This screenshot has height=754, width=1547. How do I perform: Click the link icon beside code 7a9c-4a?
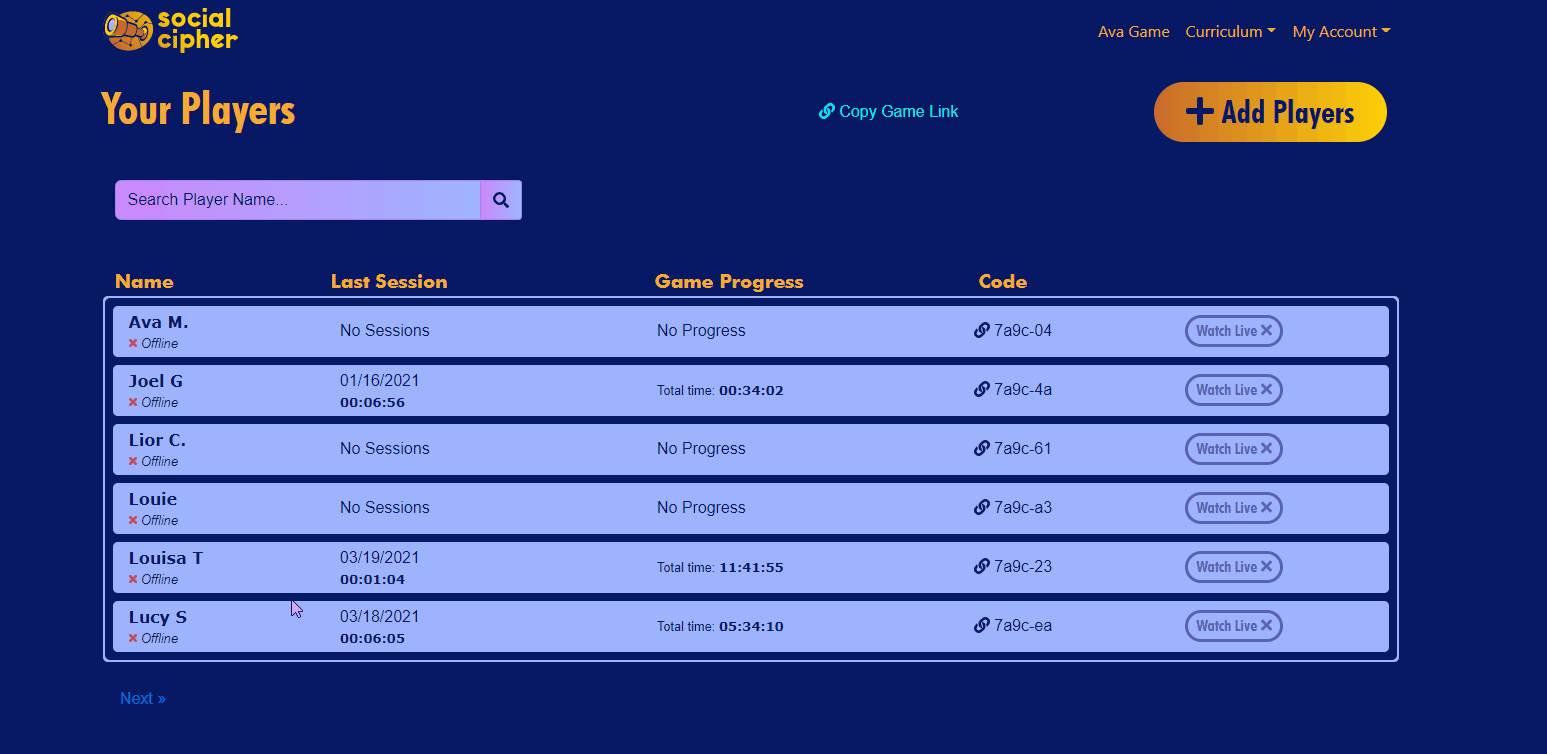point(981,390)
